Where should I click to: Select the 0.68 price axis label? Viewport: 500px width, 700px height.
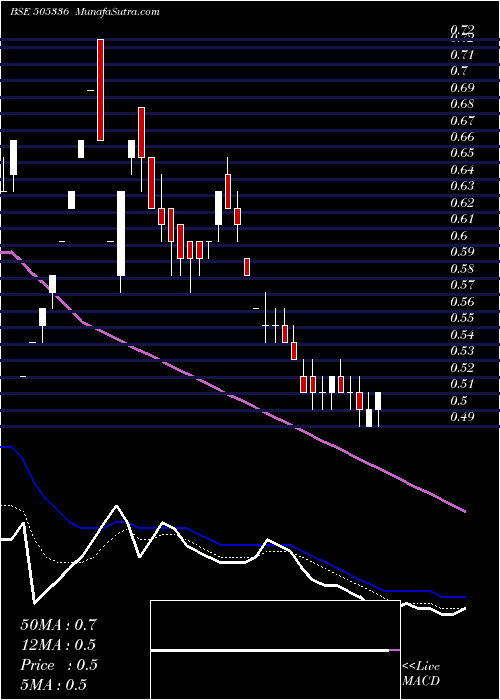point(462,104)
